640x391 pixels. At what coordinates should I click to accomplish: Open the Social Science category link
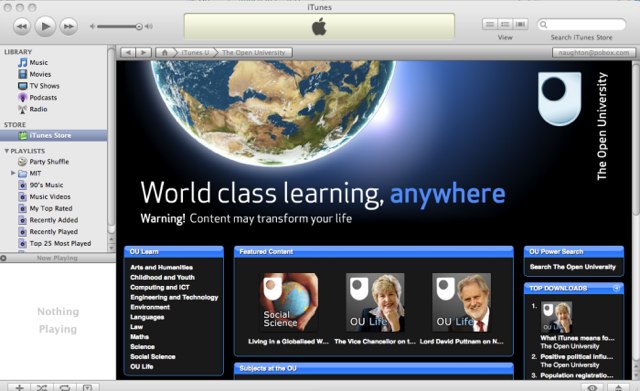[153, 356]
